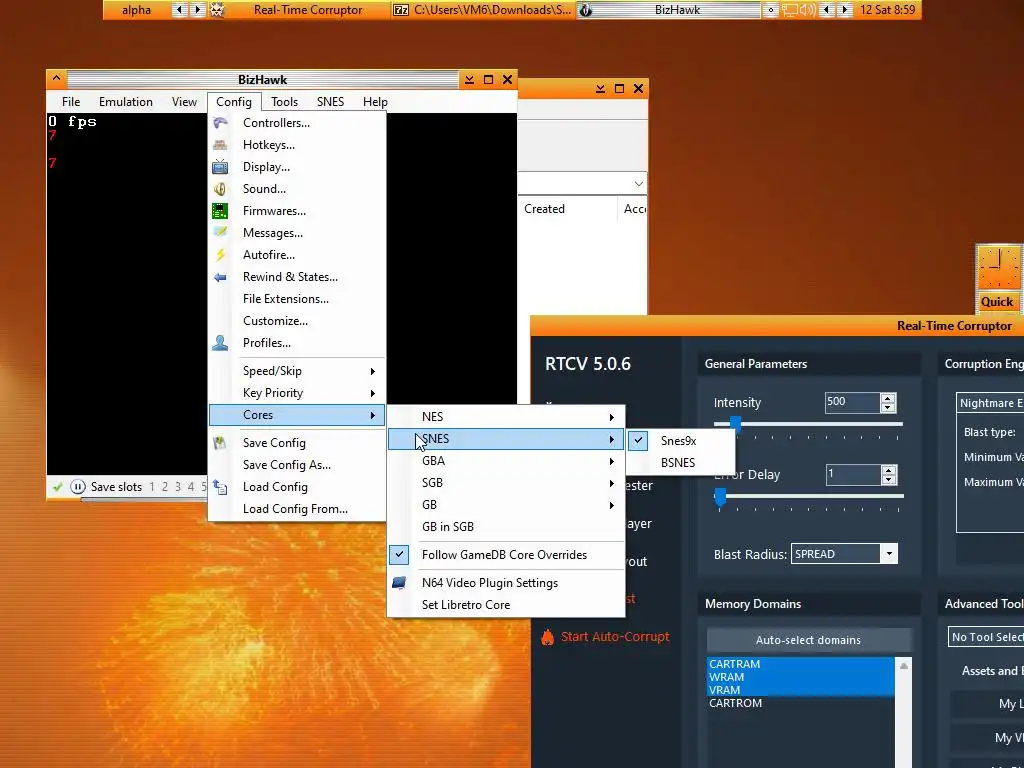1024x768 pixels.
Task: Expand the SGB cores submenu
Action: [x=505, y=483]
